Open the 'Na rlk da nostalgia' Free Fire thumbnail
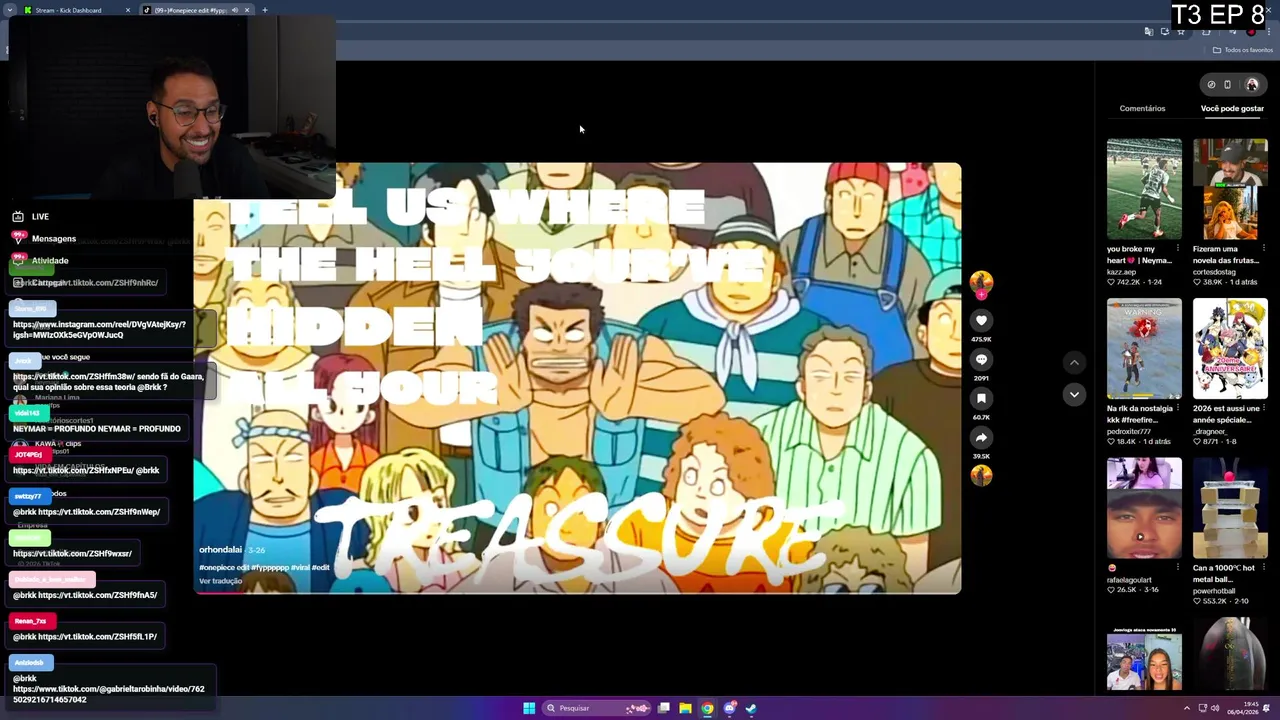 pos(1144,349)
